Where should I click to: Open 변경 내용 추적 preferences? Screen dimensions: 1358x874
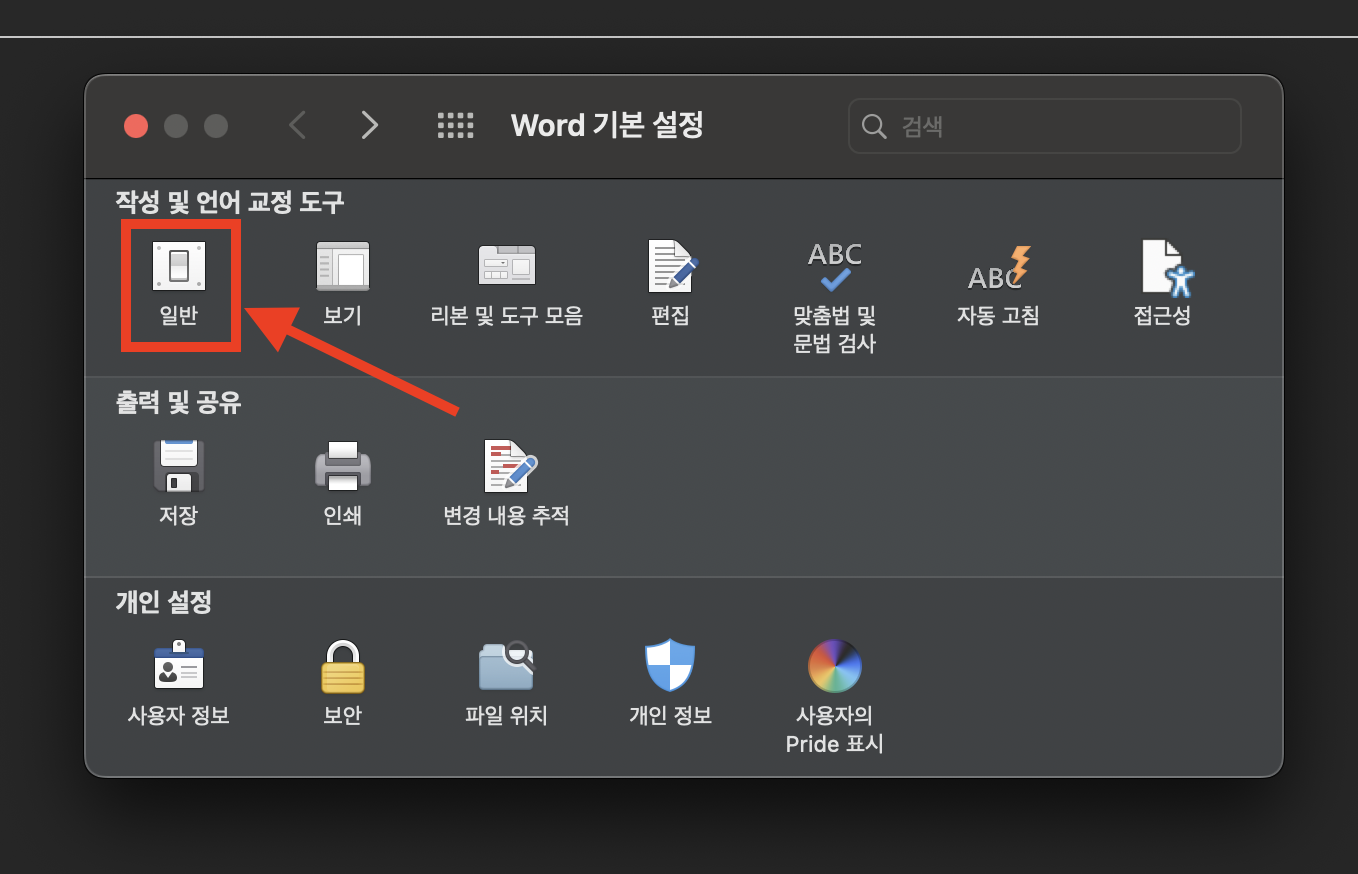[x=507, y=484]
